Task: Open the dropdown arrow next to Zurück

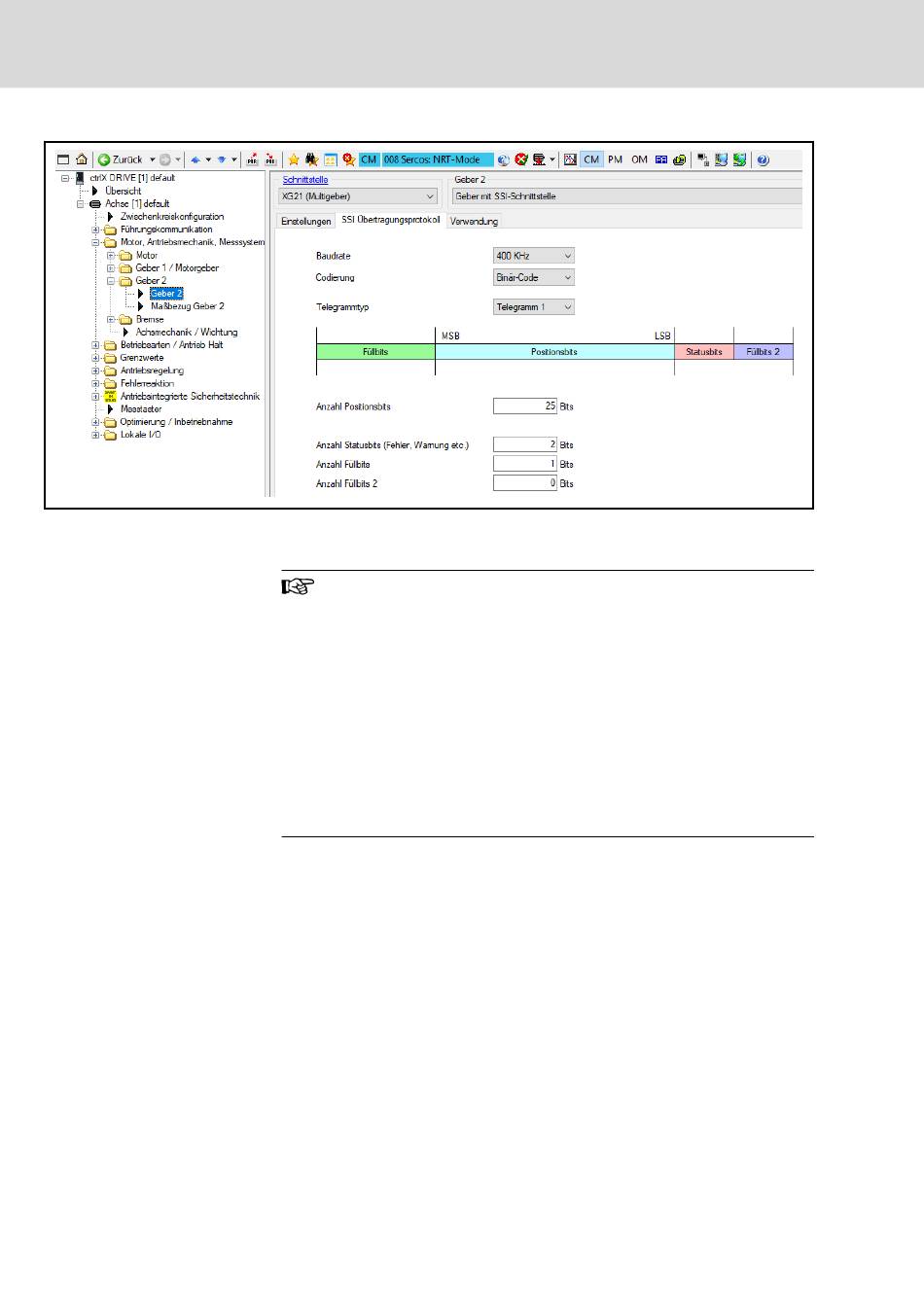Action: point(152,159)
